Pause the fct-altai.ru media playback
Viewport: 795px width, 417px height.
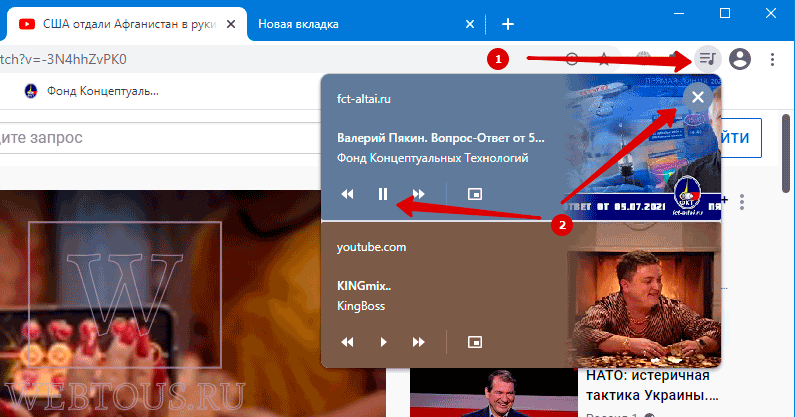point(383,194)
